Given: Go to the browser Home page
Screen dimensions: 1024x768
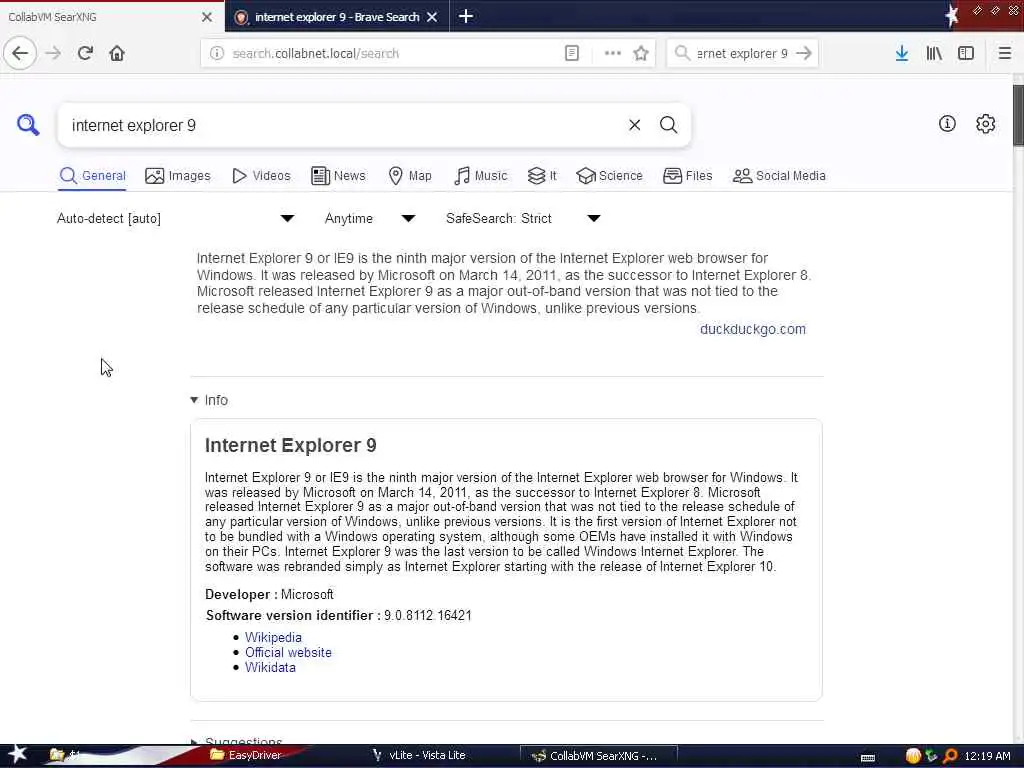Looking at the screenshot, I should click(117, 53).
